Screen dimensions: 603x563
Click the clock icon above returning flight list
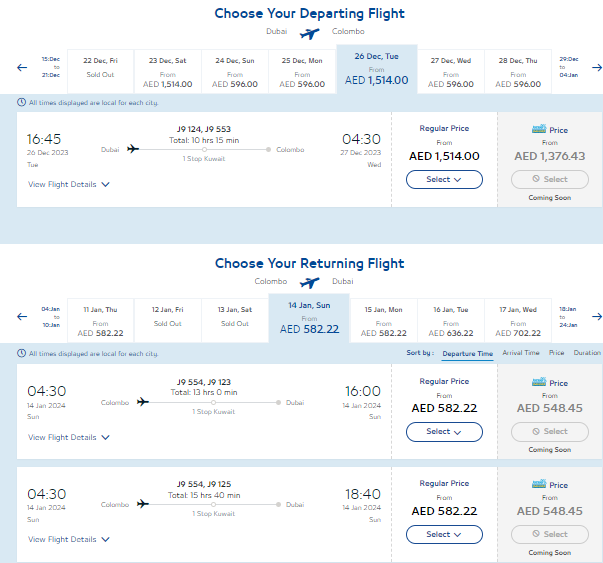22,353
